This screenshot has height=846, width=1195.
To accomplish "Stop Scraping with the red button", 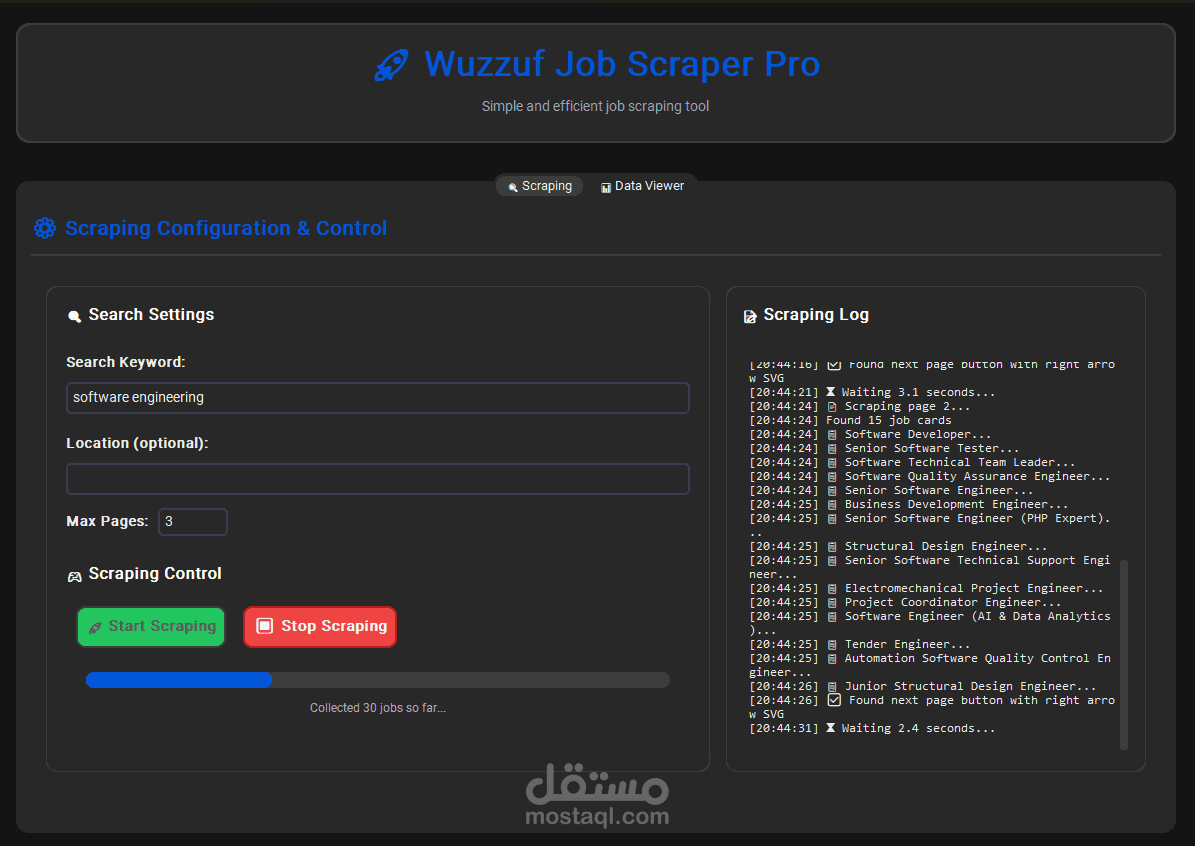I will [320, 626].
